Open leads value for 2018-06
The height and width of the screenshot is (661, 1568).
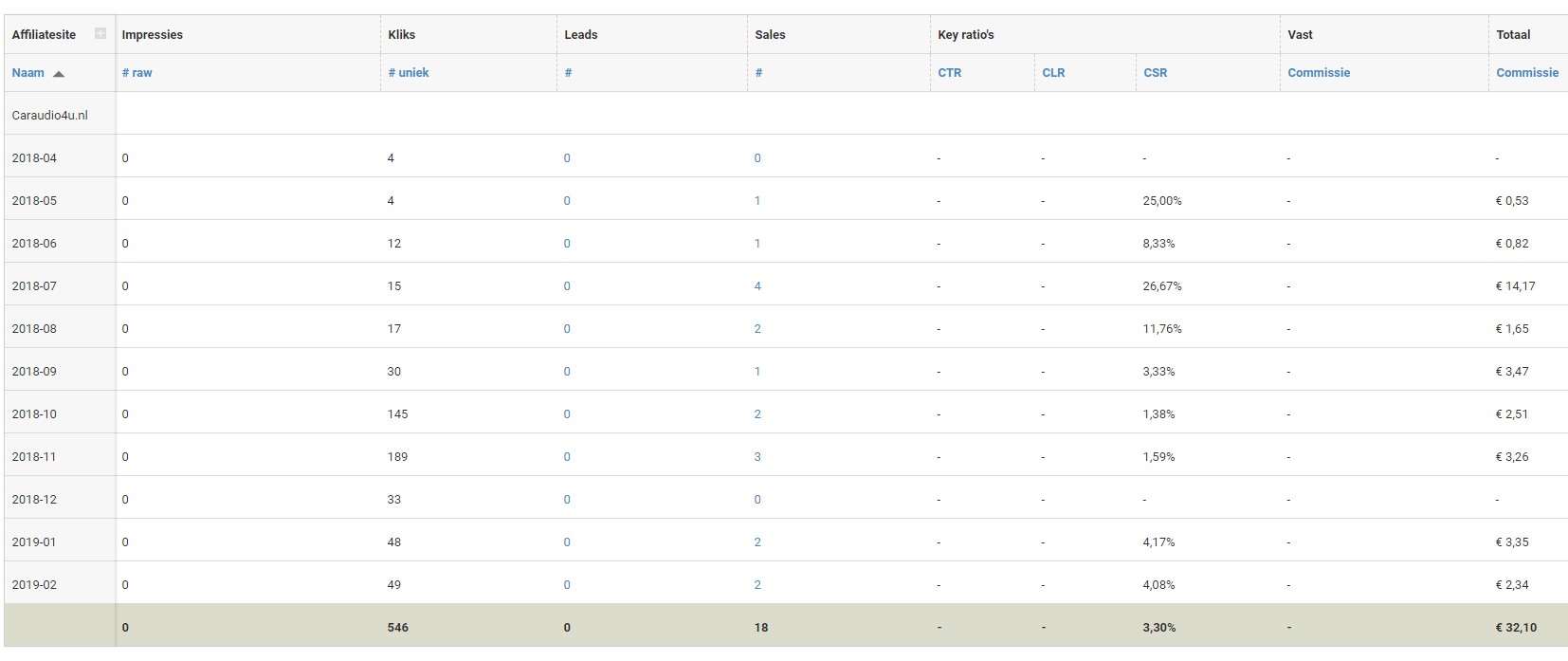(x=567, y=244)
